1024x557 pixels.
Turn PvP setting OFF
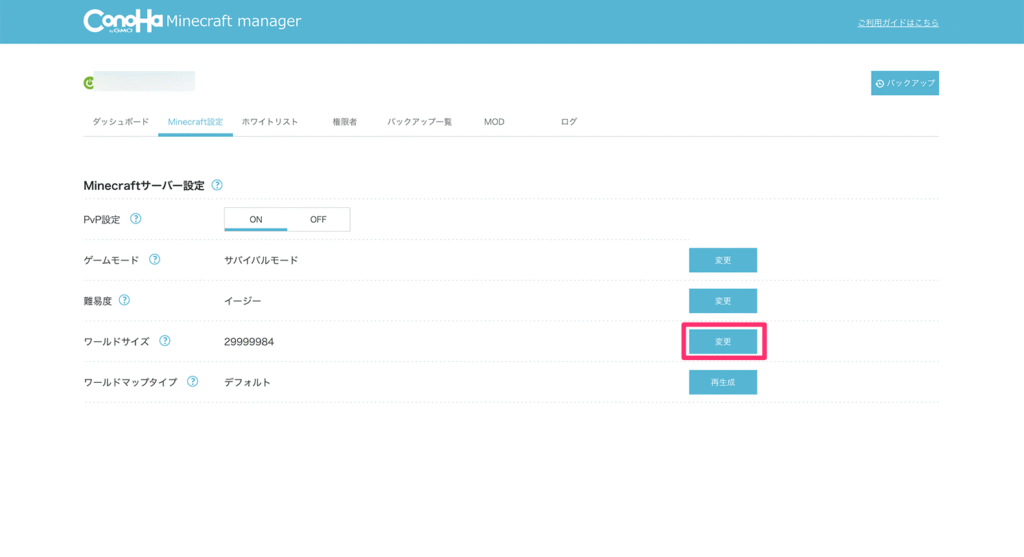click(318, 219)
